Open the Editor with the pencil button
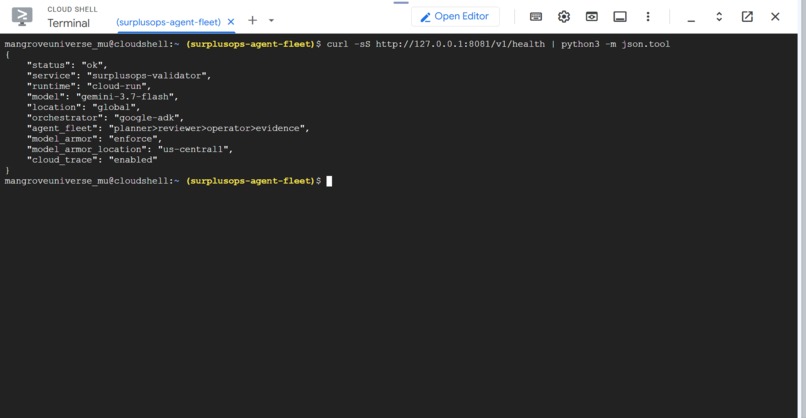This screenshot has height=418, width=806. point(455,16)
